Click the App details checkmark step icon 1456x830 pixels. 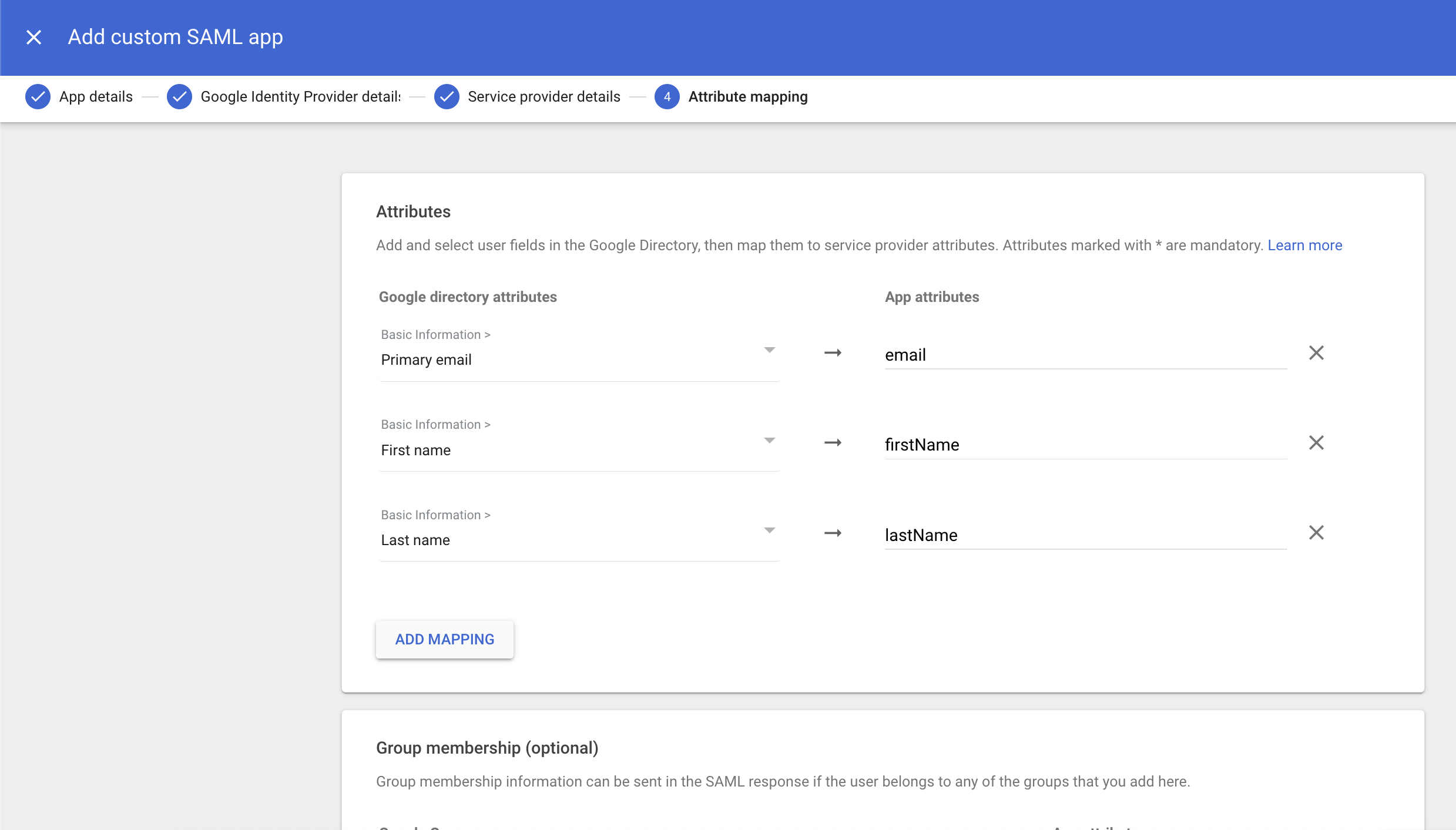click(38, 97)
